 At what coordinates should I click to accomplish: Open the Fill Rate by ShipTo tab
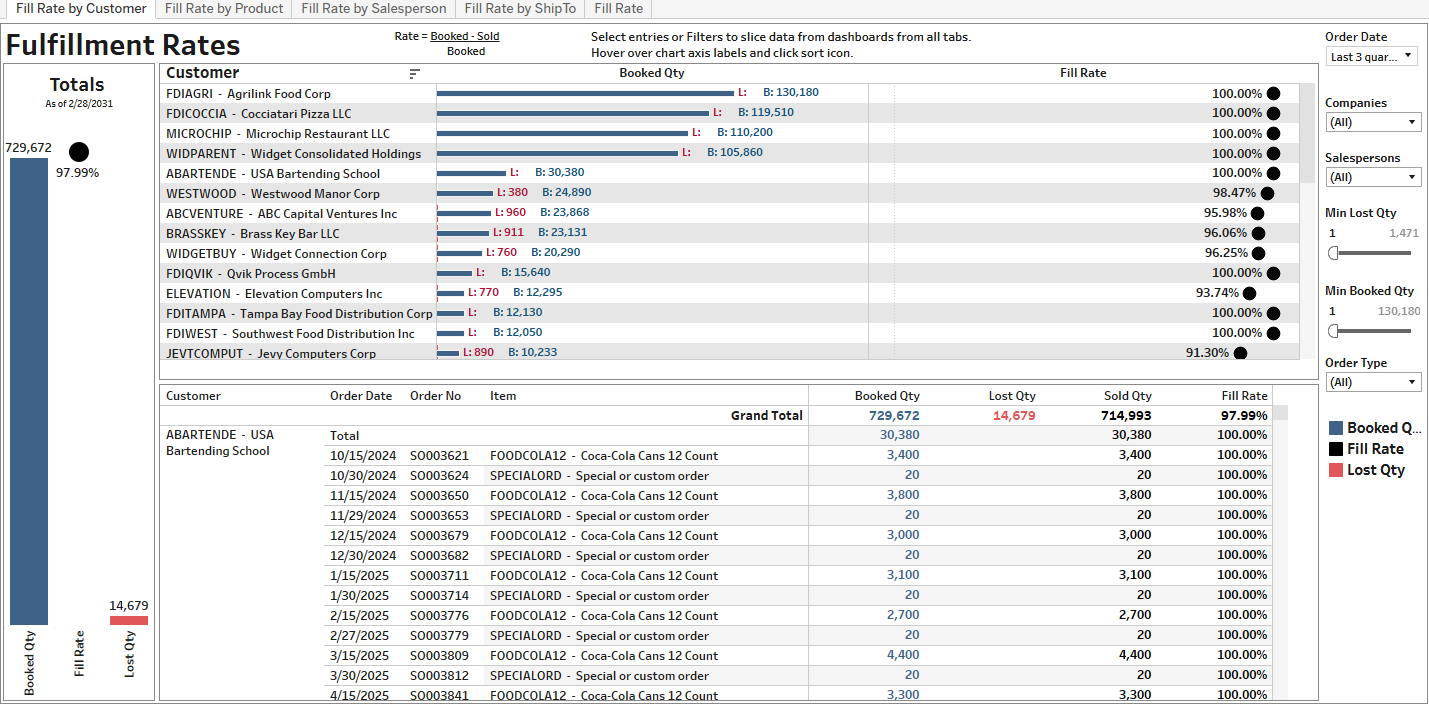[x=518, y=8]
